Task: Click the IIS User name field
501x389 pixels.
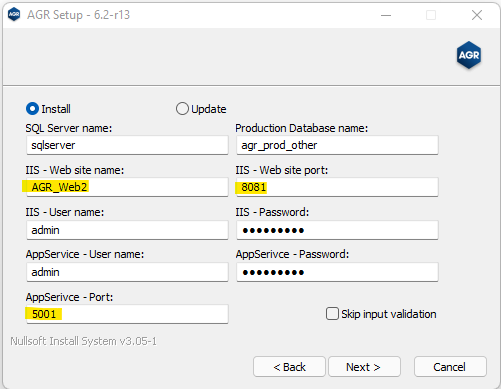Action: tap(127, 230)
